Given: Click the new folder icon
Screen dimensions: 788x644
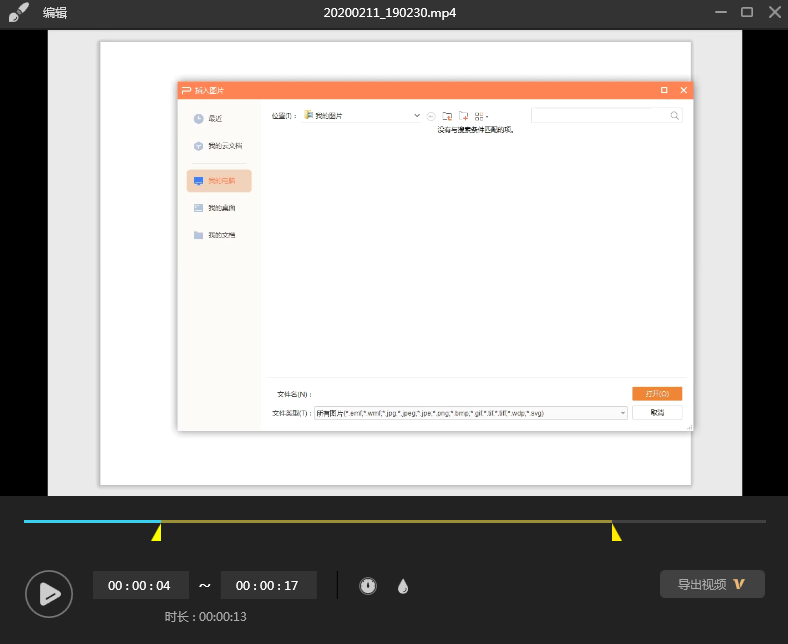Looking at the screenshot, I should pyautogui.click(x=464, y=116).
